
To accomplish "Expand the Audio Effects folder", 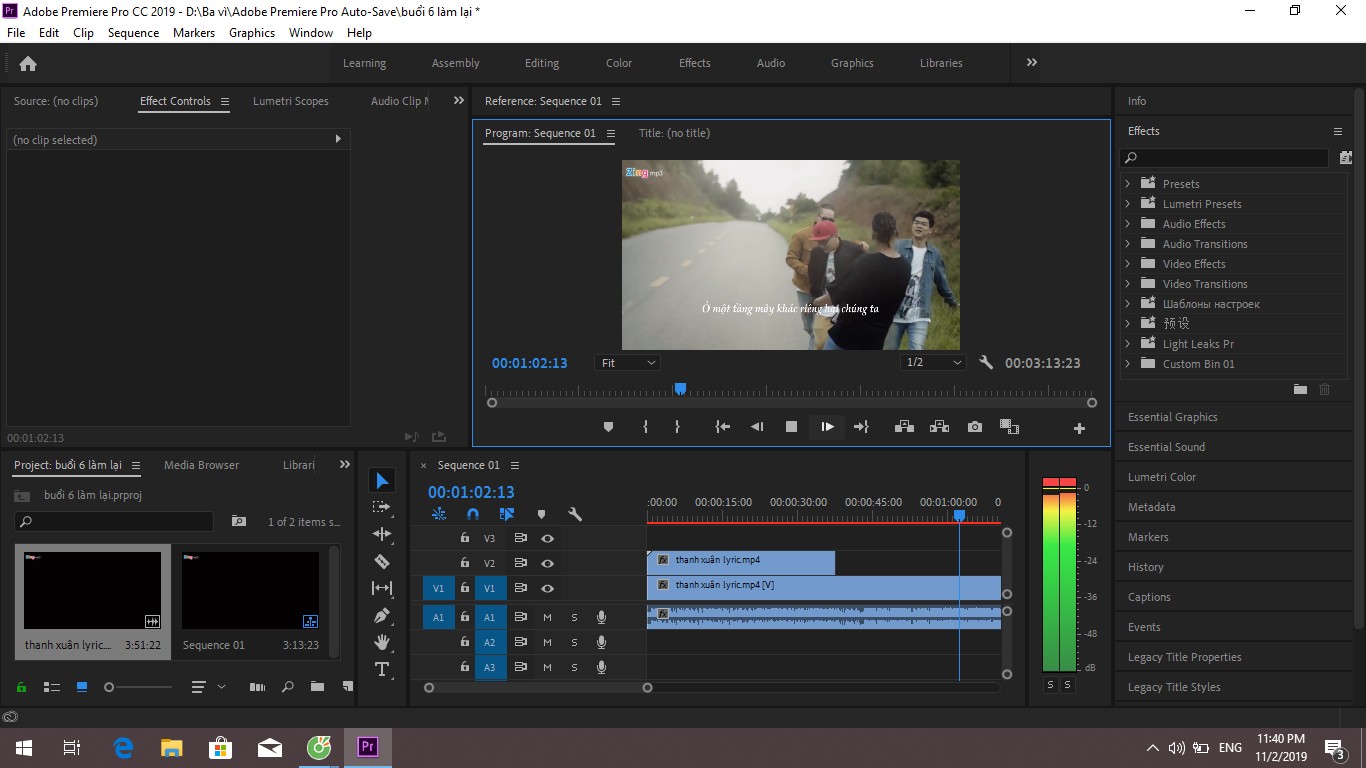I will (1128, 224).
